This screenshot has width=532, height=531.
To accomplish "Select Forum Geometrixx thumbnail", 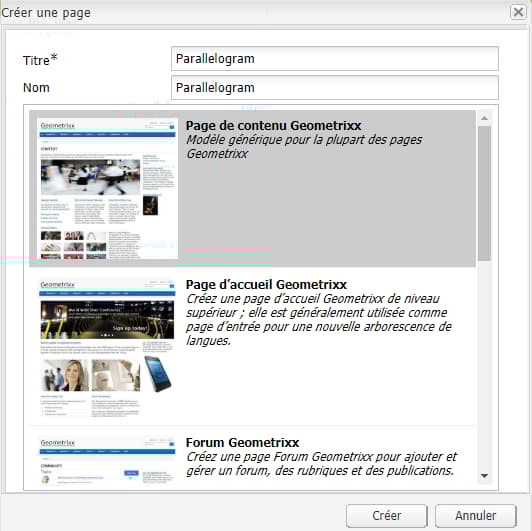I will pos(107,460).
